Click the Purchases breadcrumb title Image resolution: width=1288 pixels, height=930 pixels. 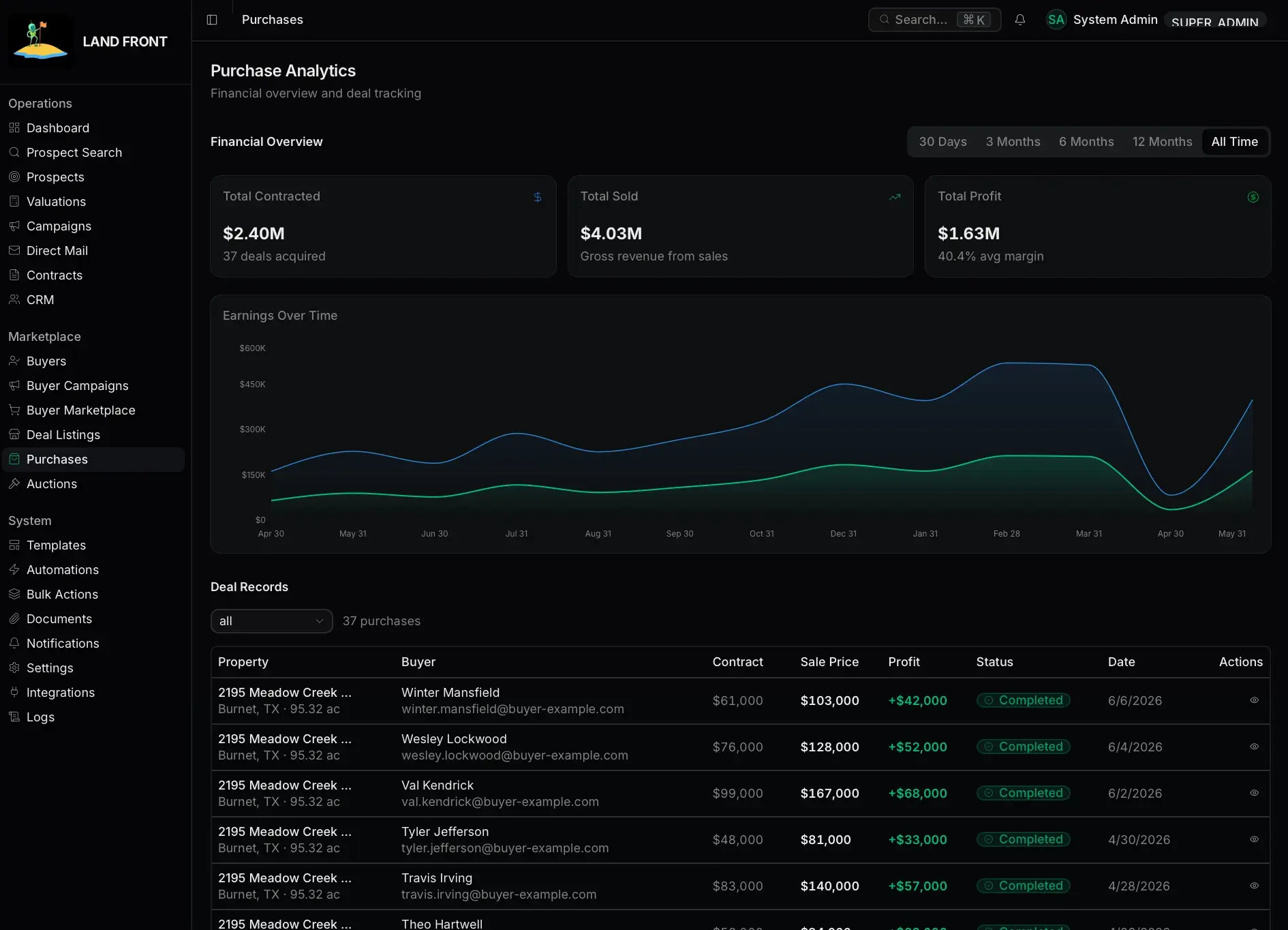(x=273, y=20)
